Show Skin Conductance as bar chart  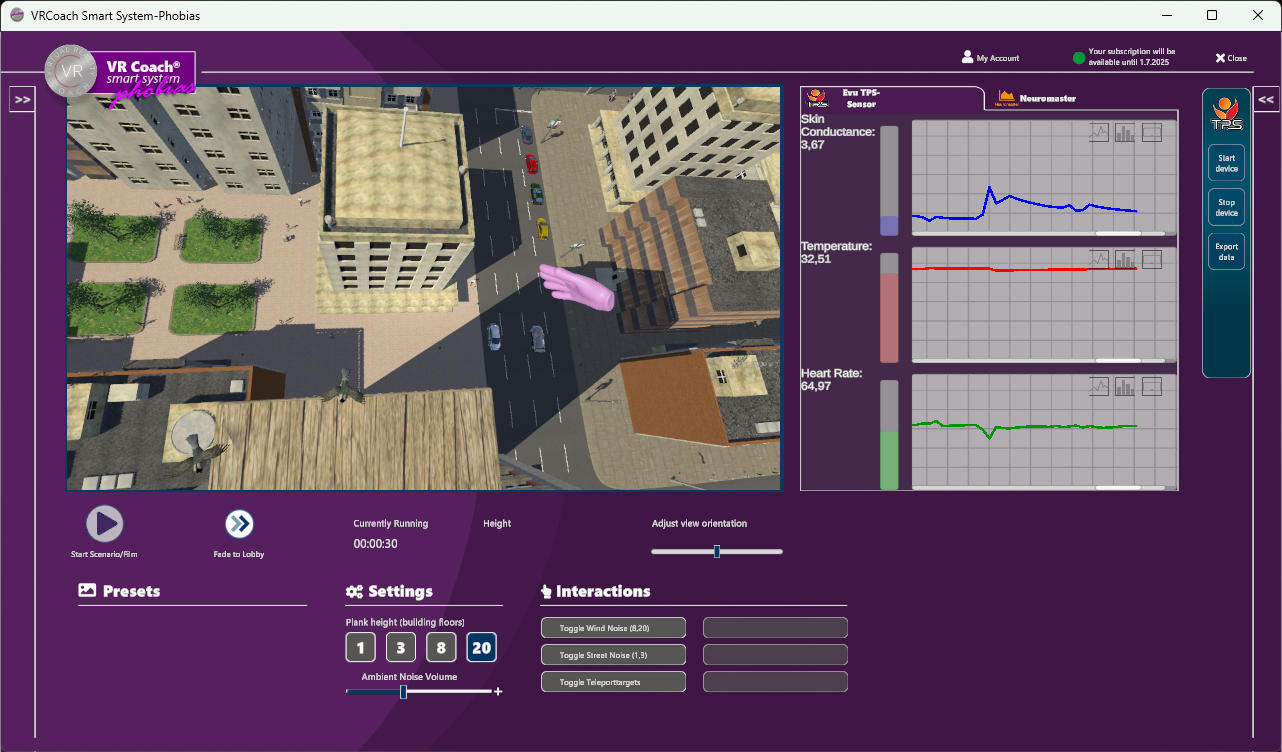pos(1125,133)
